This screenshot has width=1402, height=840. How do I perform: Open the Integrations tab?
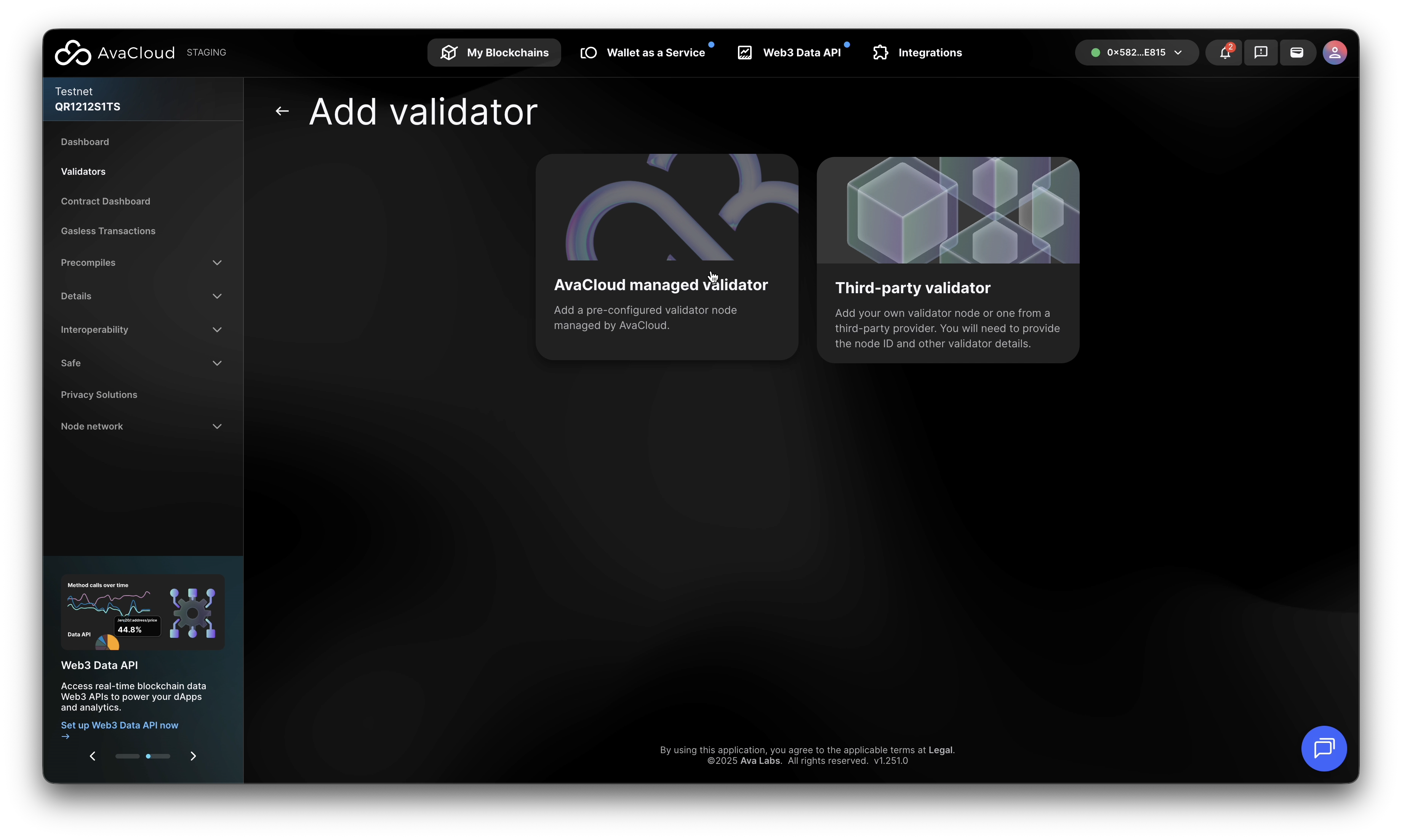click(x=917, y=53)
